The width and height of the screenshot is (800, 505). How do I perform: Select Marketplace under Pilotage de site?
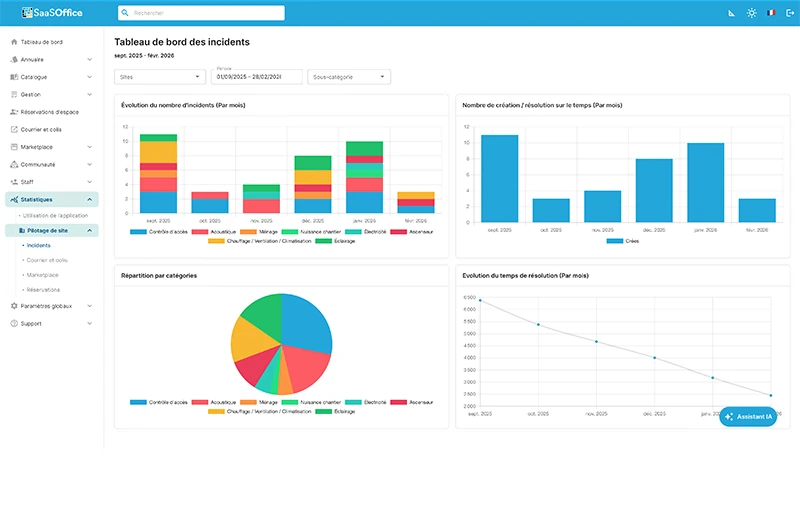pyautogui.click(x=42, y=275)
